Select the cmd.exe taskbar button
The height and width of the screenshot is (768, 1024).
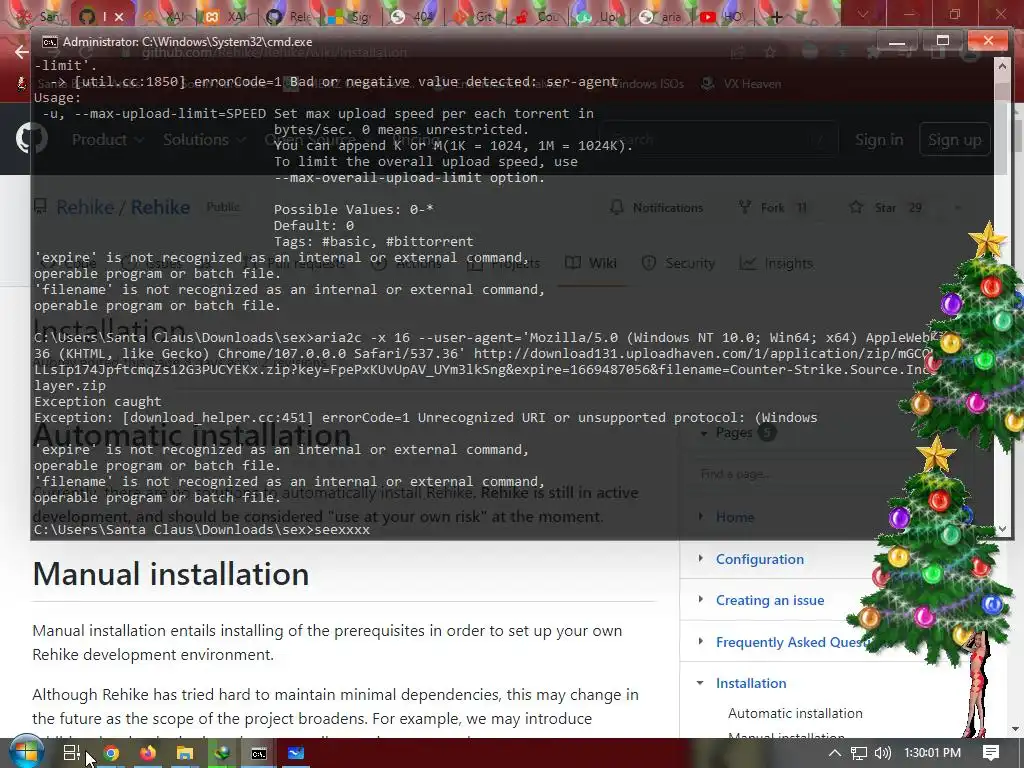[x=259, y=753]
